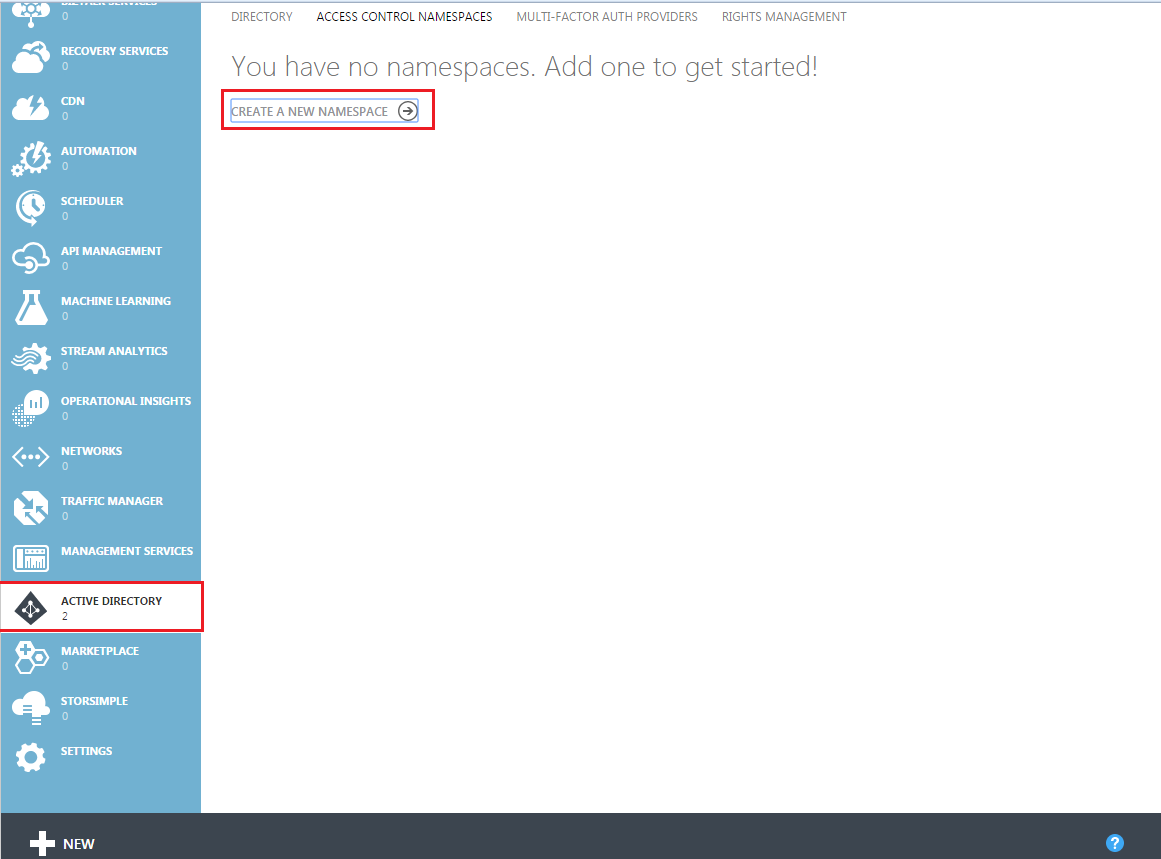
Task: Switch to the Directory tab
Action: tap(261, 16)
